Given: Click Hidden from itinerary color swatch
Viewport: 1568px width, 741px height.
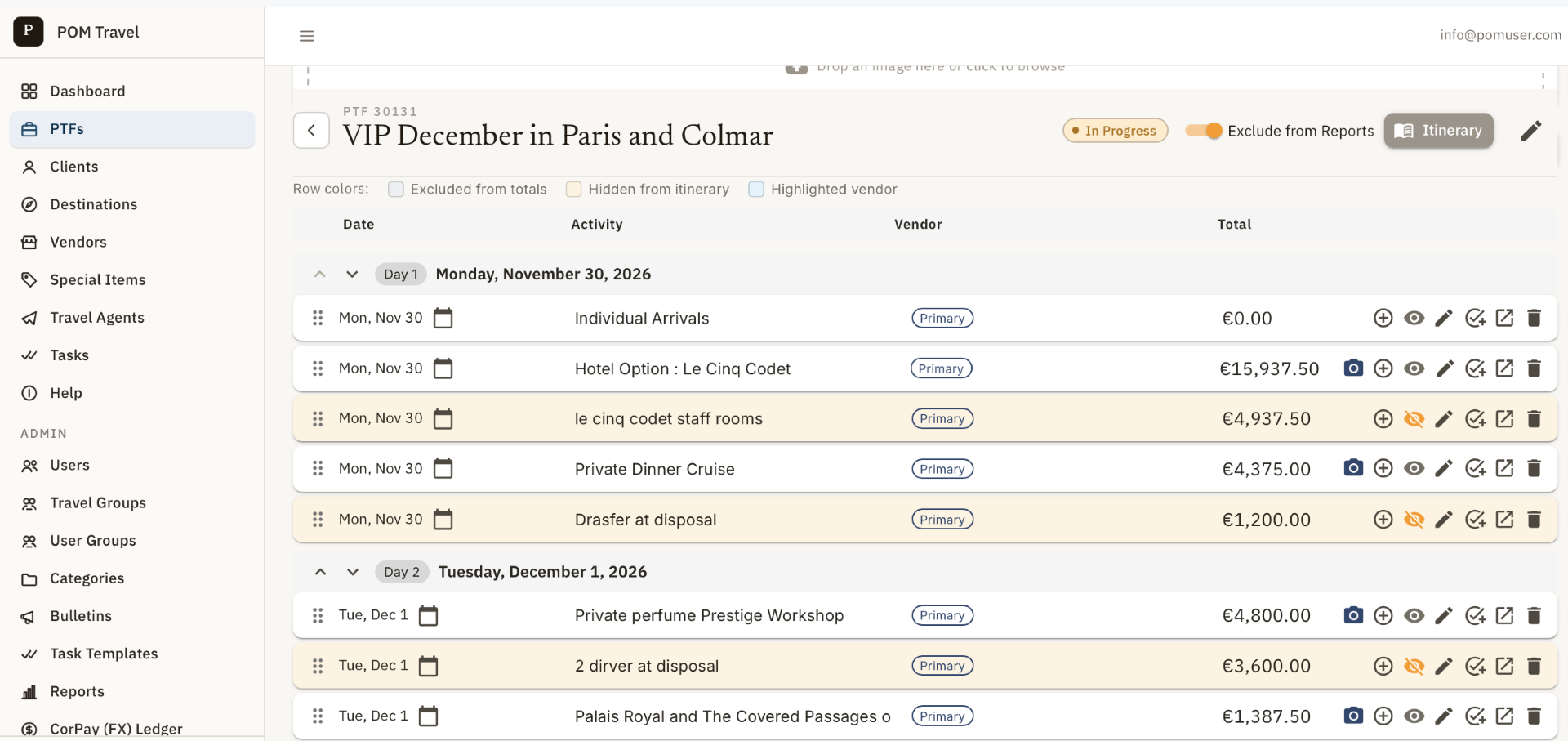Looking at the screenshot, I should pyautogui.click(x=574, y=190).
